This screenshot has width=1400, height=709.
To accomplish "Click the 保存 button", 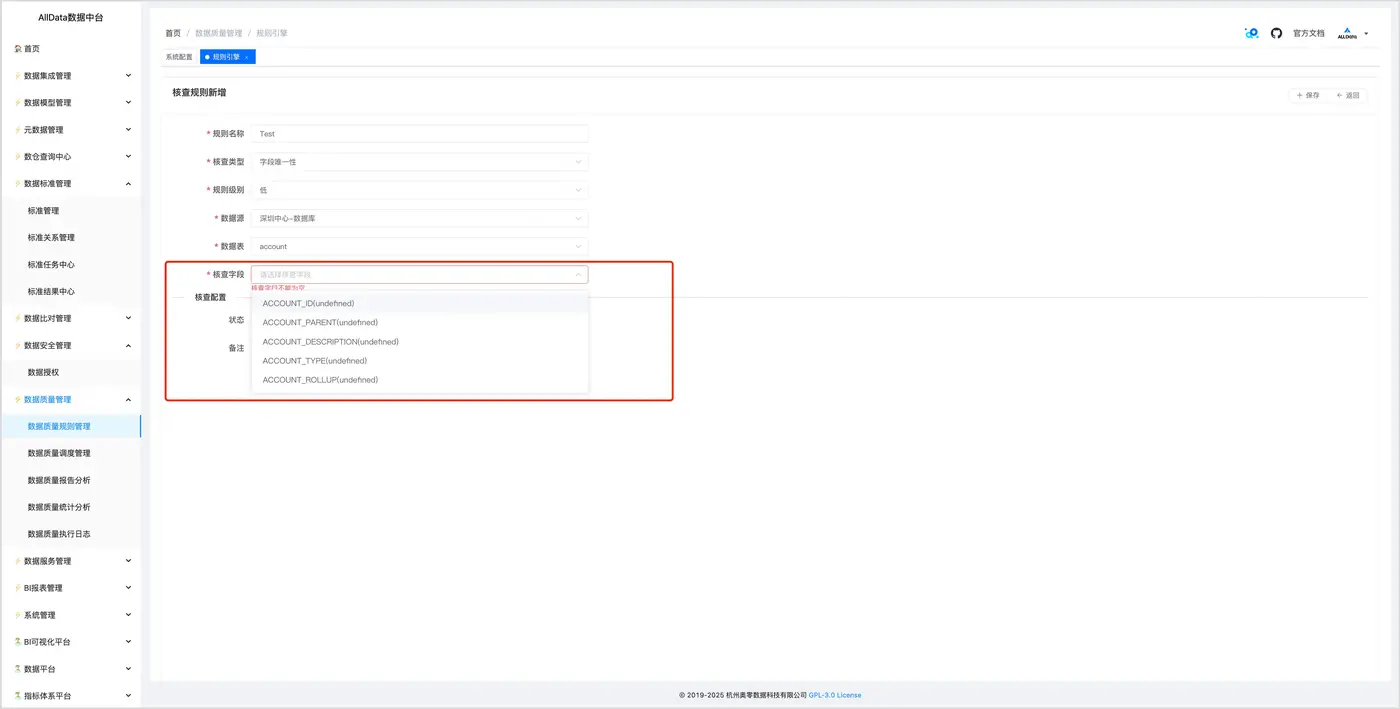I will coord(1308,95).
